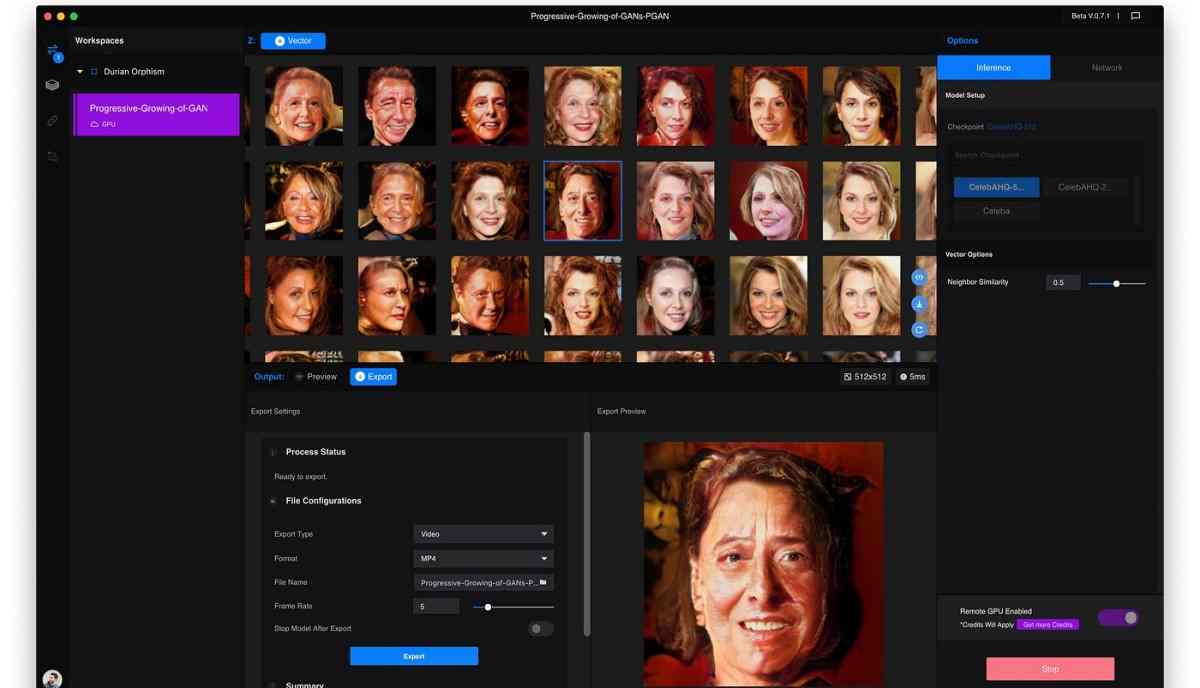Click the blue code brackets round icon
Image resolution: width=1200 pixels, height=688 pixels.
click(x=919, y=277)
